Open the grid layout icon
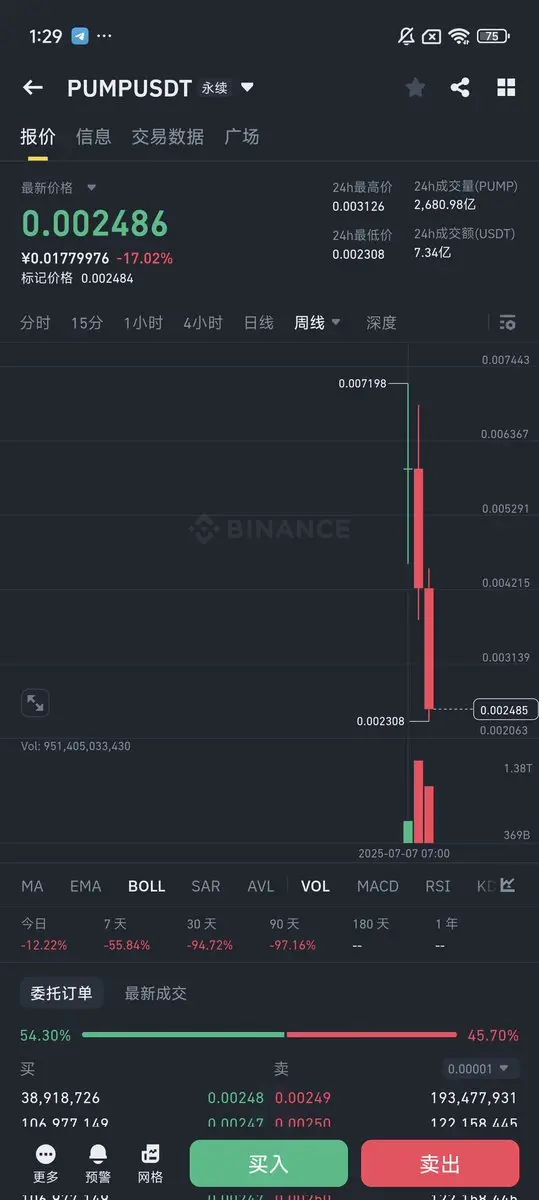The width and height of the screenshot is (539, 1200). (507, 88)
